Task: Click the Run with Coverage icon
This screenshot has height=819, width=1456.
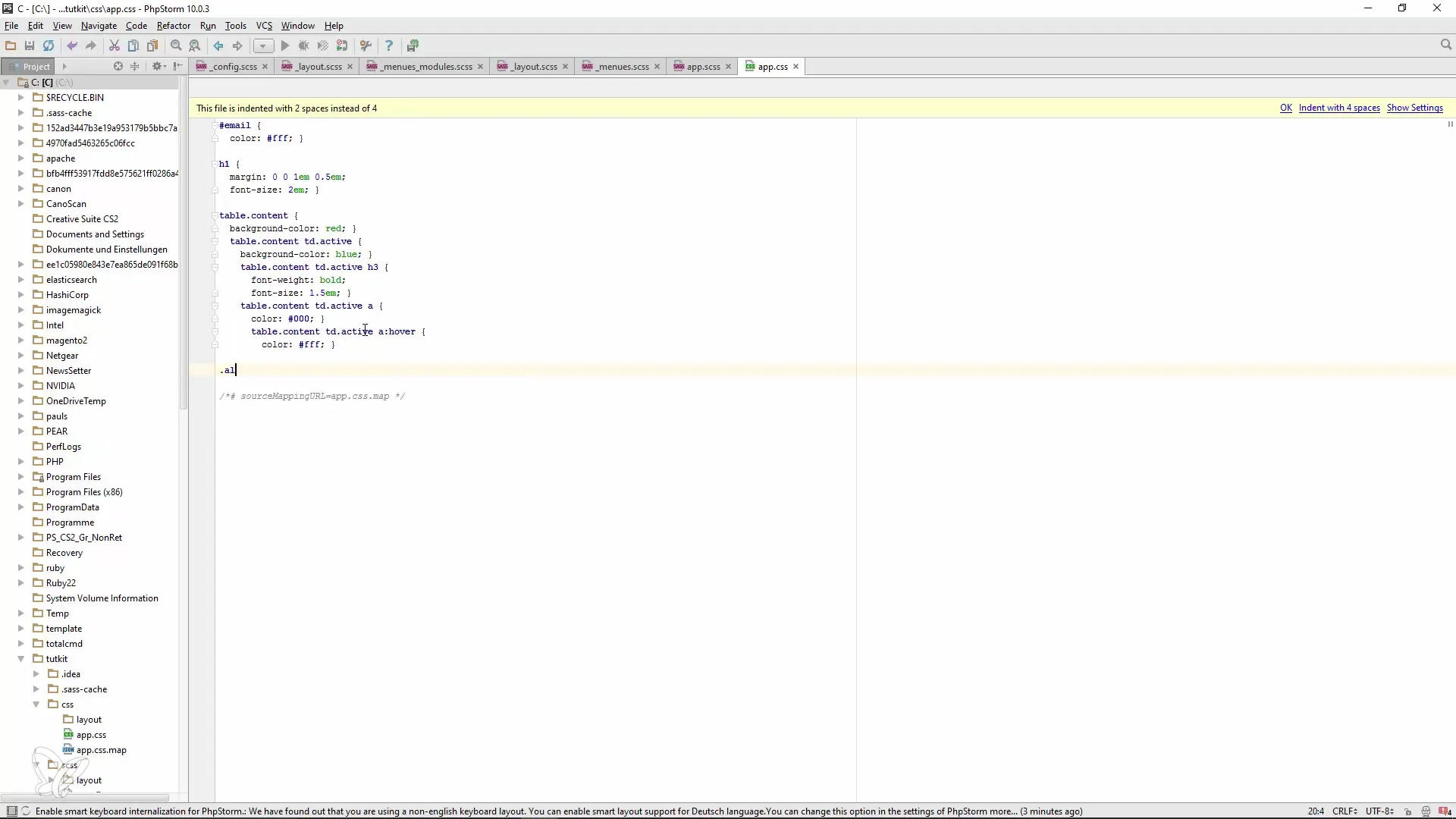Action: click(323, 45)
